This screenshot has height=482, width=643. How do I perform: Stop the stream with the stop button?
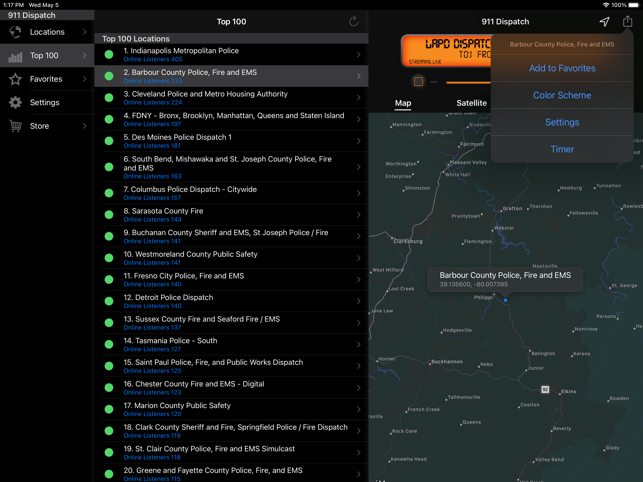click(x=418, y=82)
